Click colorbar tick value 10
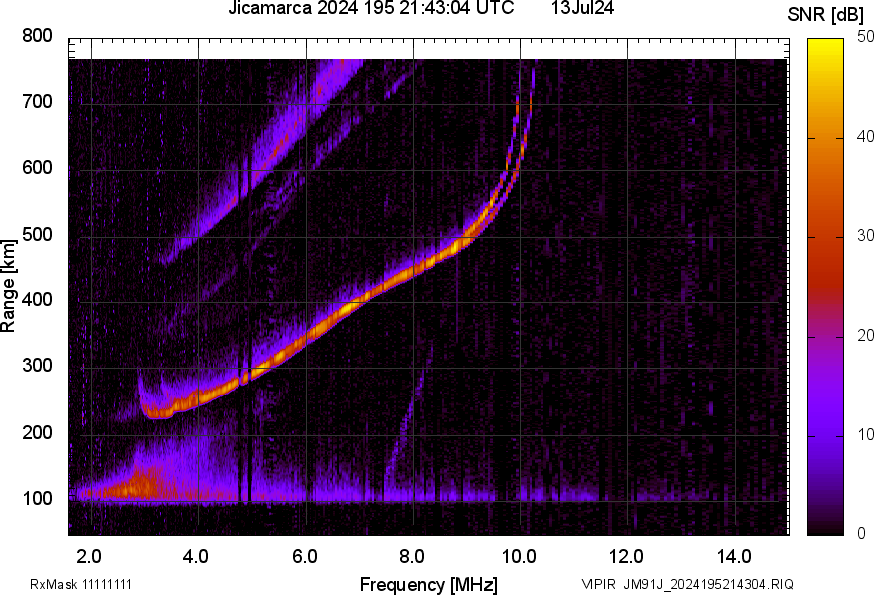Image resolution: width=874 pixels, height=595 pixels. [x=865, y=434]
